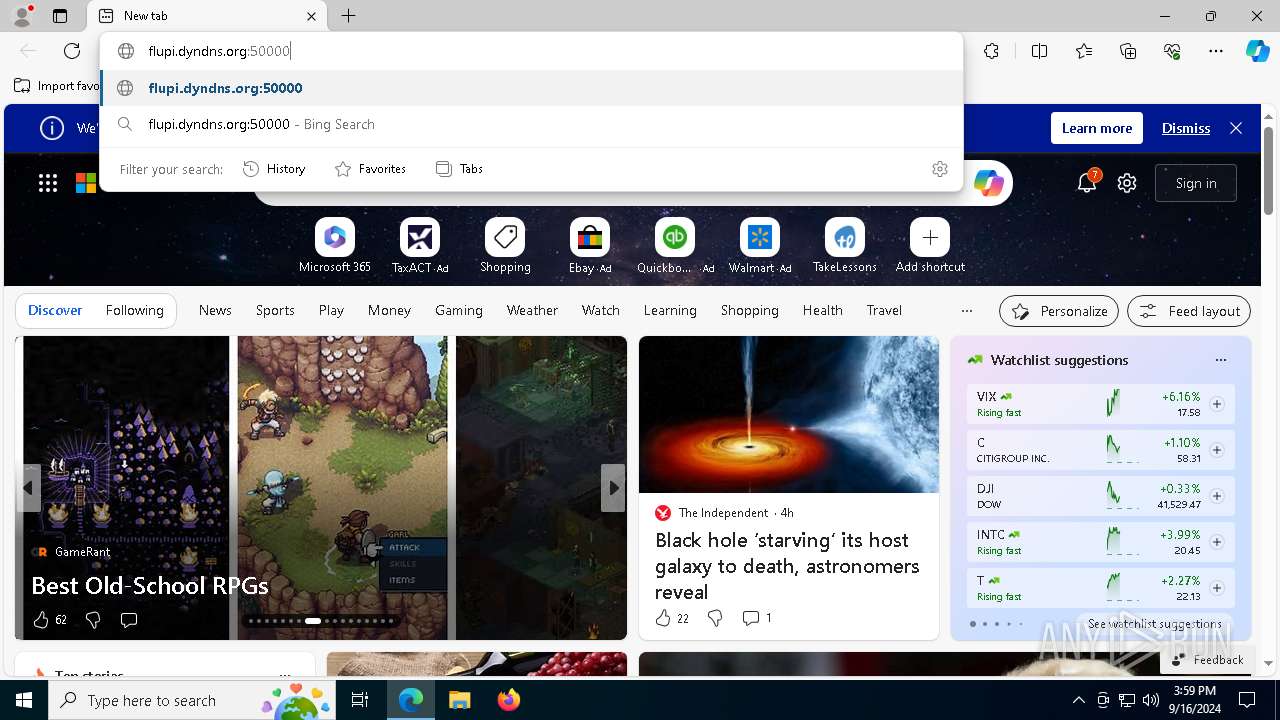The image size is (1280, 720).
Task: Close the banner with the X icon
Action: [x=1236, y=128]
